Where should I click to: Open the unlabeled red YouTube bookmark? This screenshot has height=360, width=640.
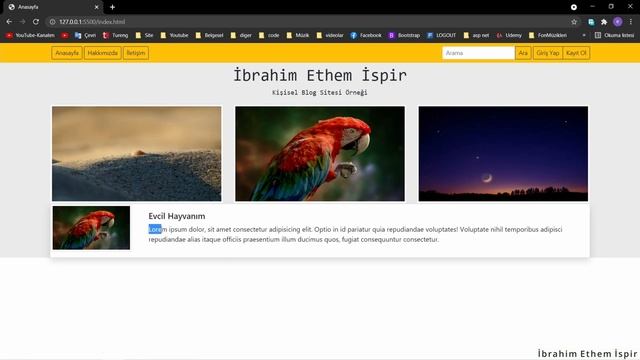click(64, 36)
